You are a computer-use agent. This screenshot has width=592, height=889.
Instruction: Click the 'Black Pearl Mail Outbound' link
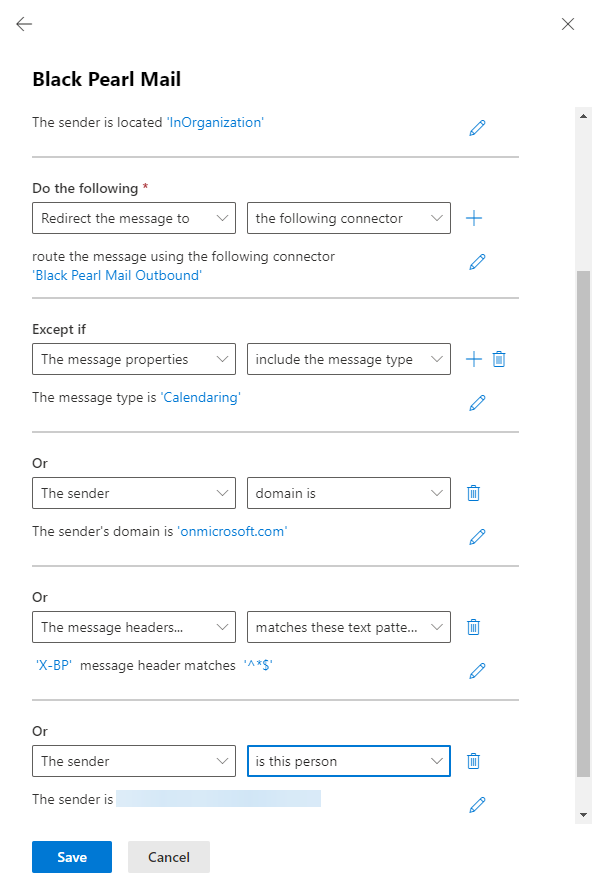click(x=117, y=276)
